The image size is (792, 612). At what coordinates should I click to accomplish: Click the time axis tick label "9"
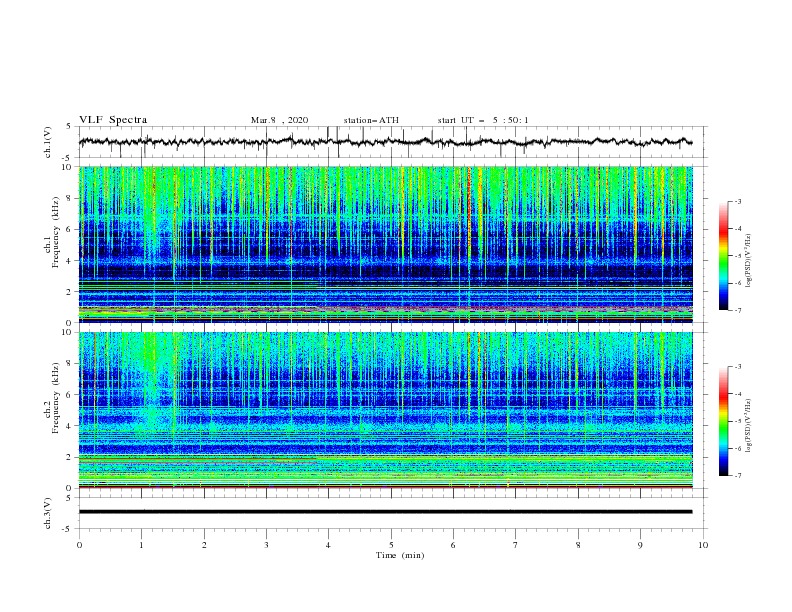(x=640, y=545)
